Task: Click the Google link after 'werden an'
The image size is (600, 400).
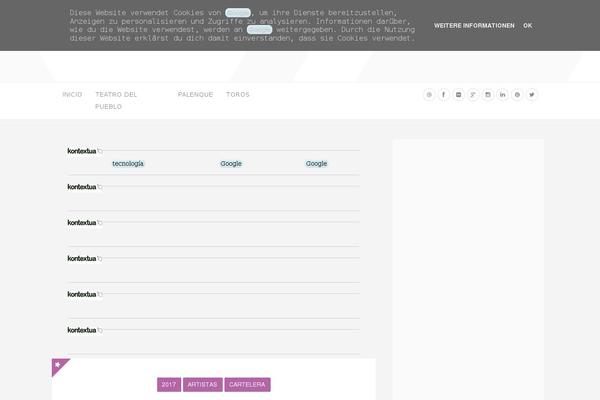Action: 259,29
